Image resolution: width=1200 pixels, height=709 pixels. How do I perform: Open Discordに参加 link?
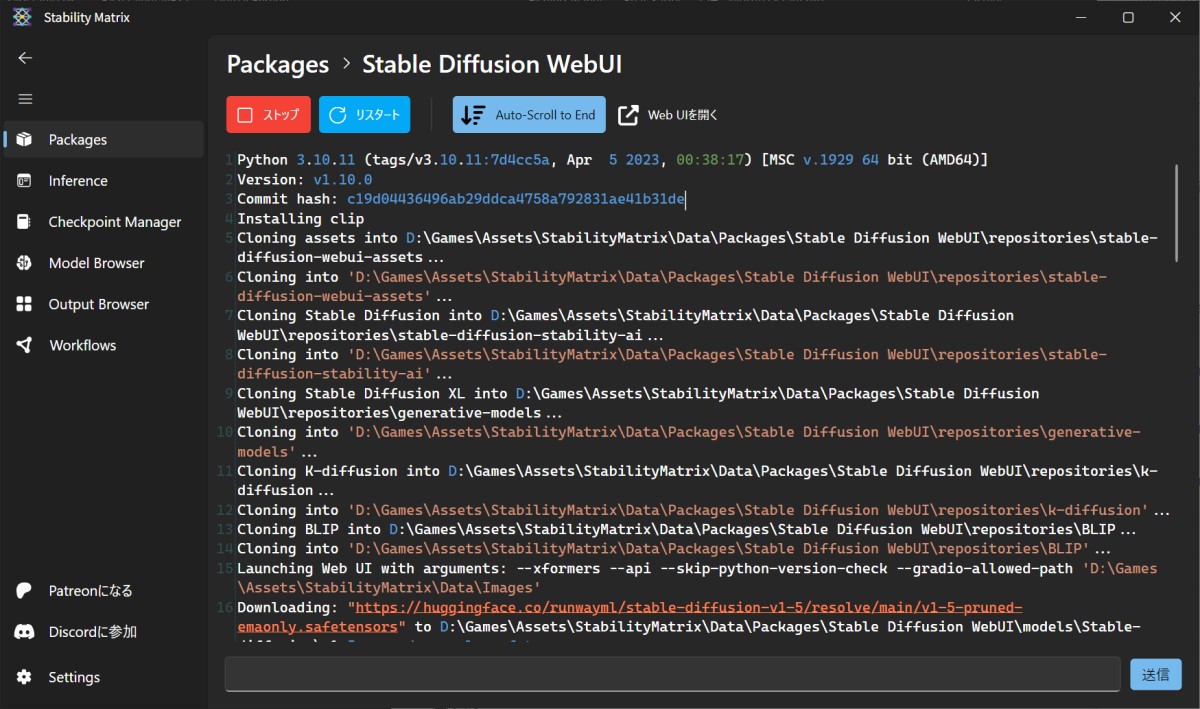pyautogui.click(x=104, y=632)
